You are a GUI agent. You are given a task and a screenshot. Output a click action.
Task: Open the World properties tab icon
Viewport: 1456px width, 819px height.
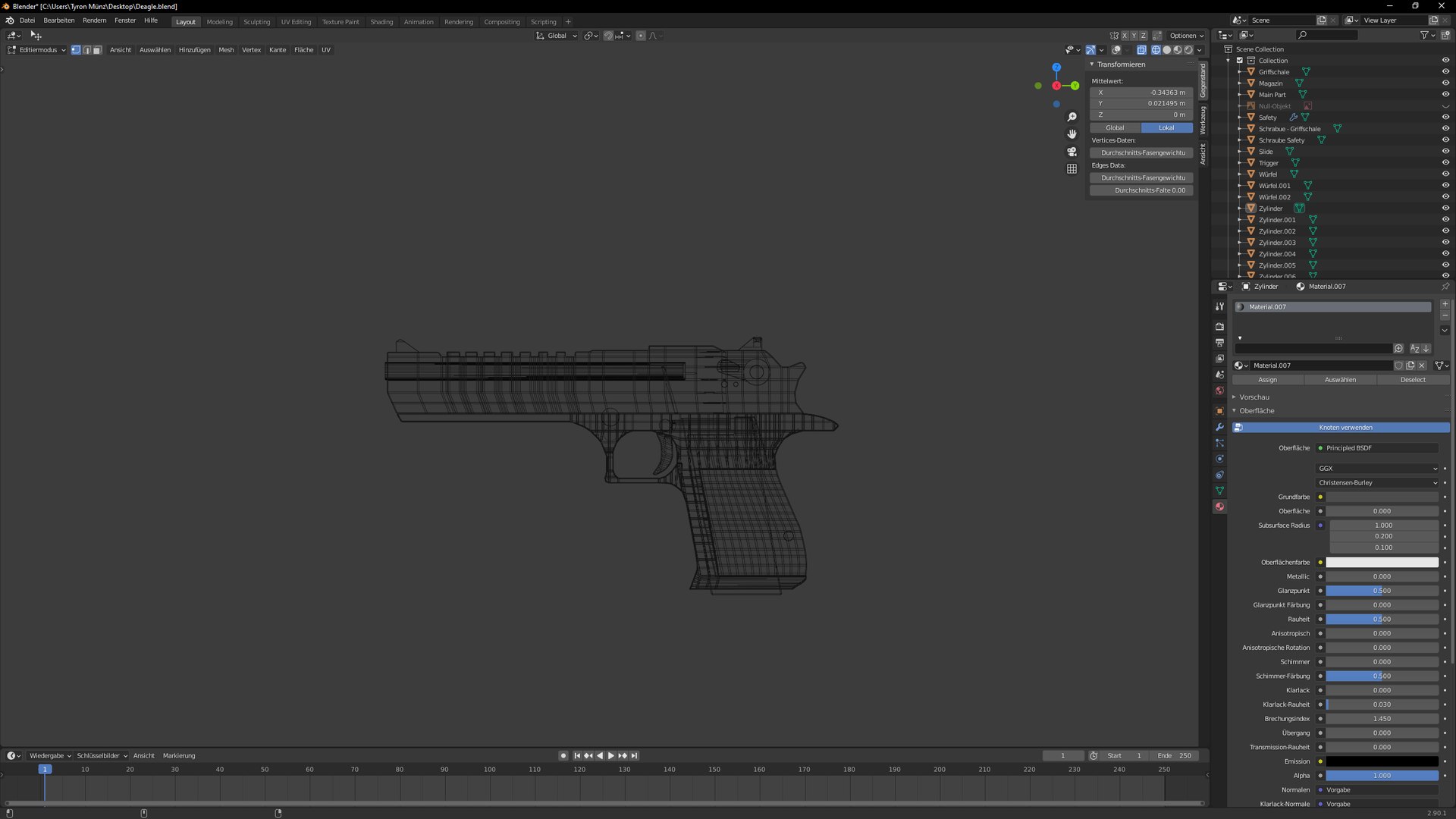click(x=1219, y=391)
